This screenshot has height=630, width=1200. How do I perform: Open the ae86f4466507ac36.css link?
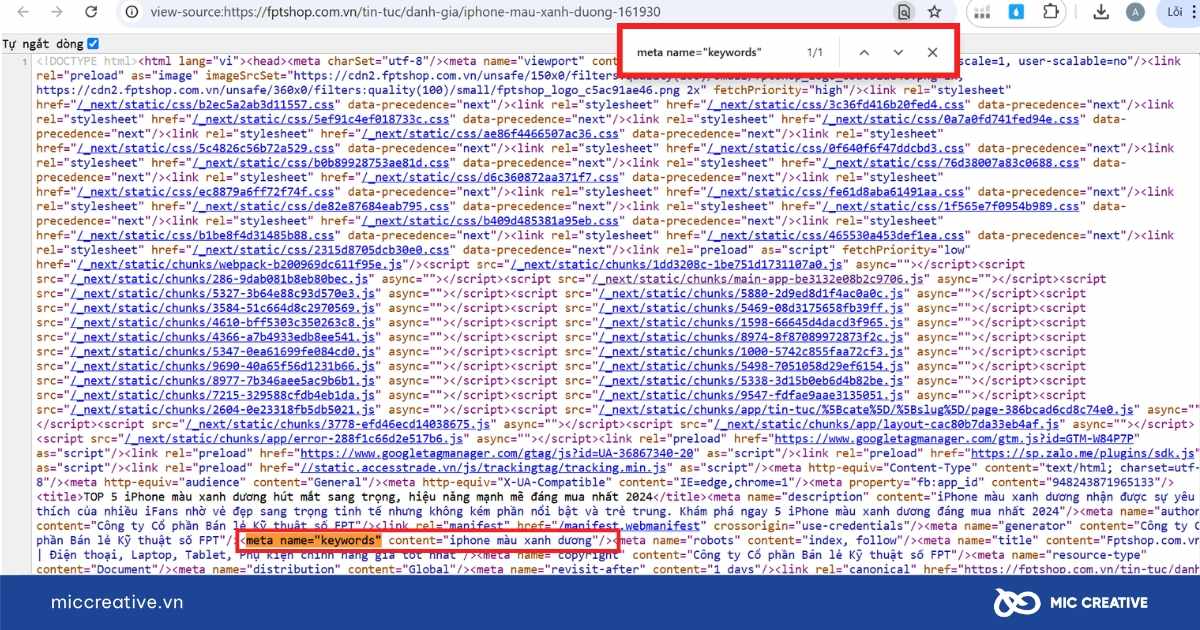490,133
